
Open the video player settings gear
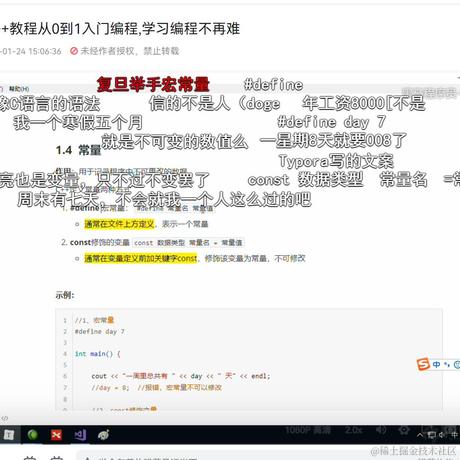tap(404, 430)
